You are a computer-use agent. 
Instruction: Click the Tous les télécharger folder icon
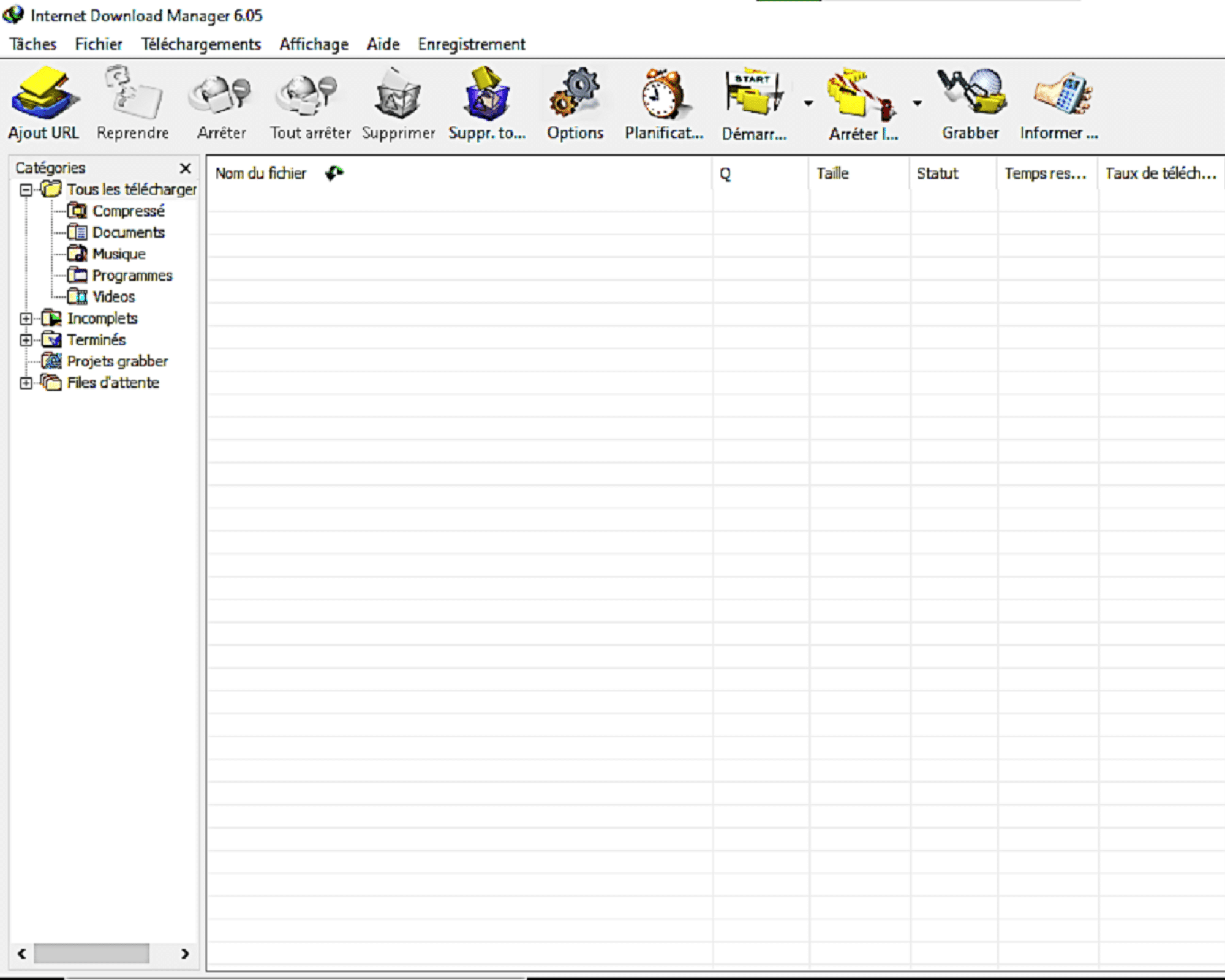pos(51,189)
